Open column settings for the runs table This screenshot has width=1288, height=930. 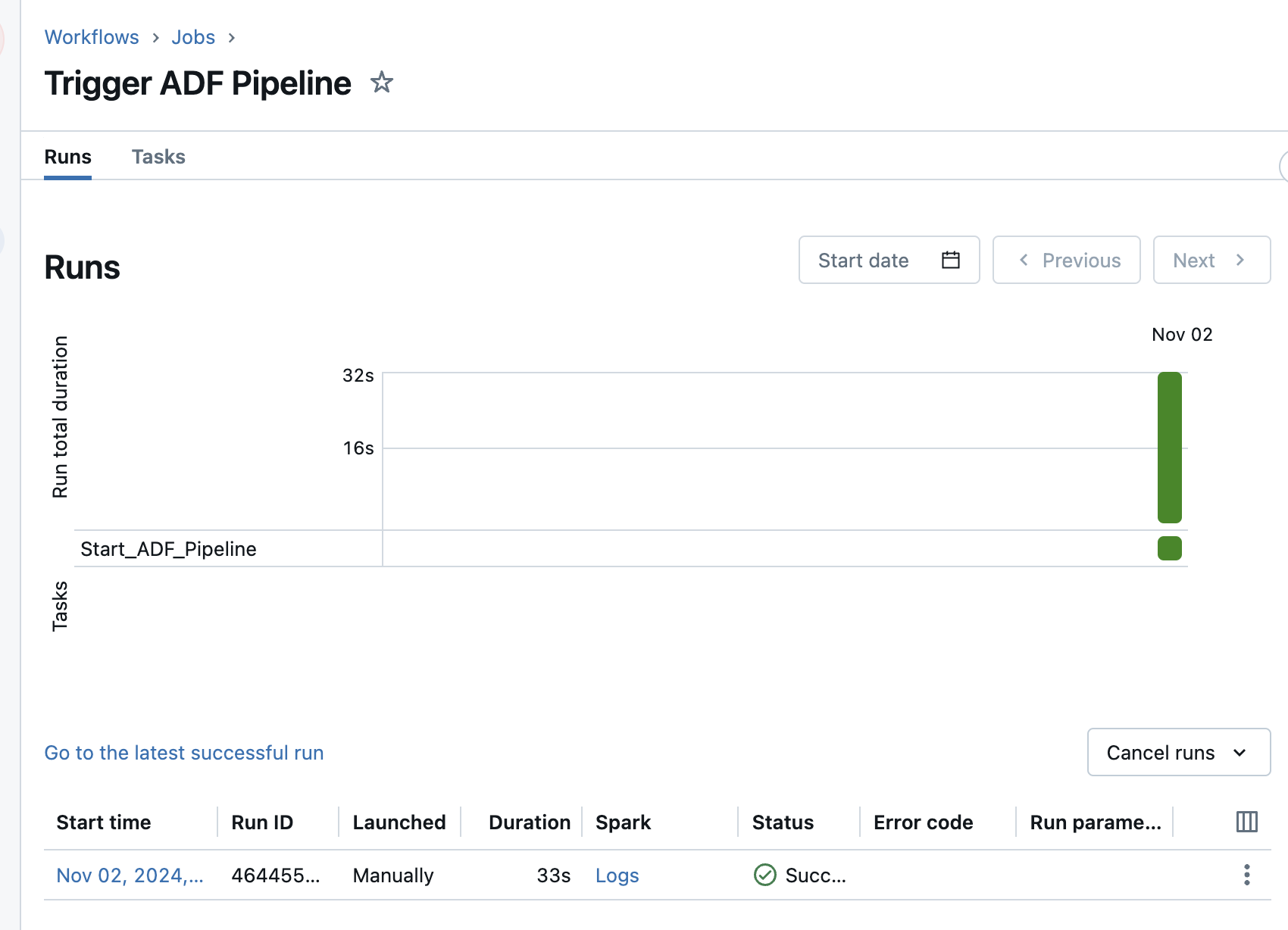pyautogui.click(x=1246, y=822)
